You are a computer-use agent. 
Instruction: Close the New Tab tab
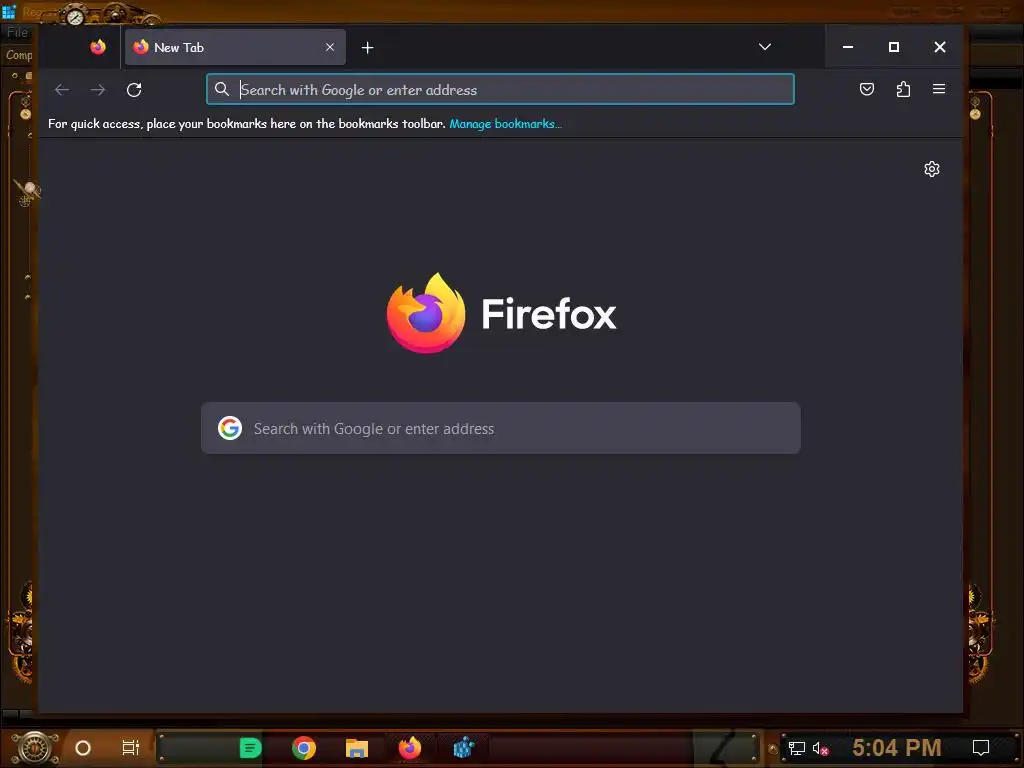point(330,47)
